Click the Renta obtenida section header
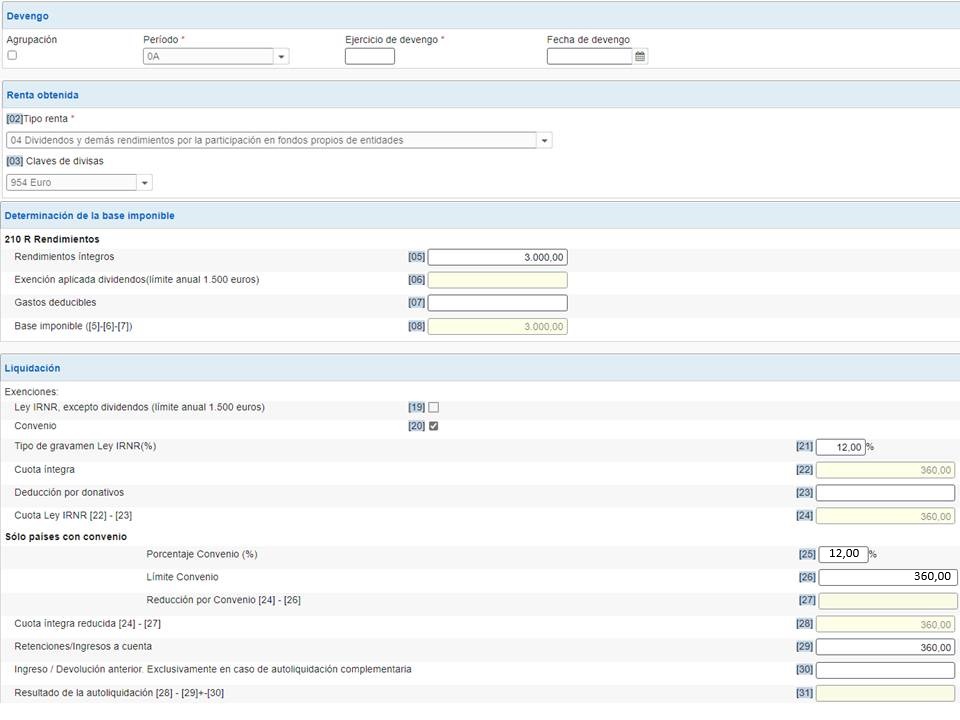 [480, 95]
